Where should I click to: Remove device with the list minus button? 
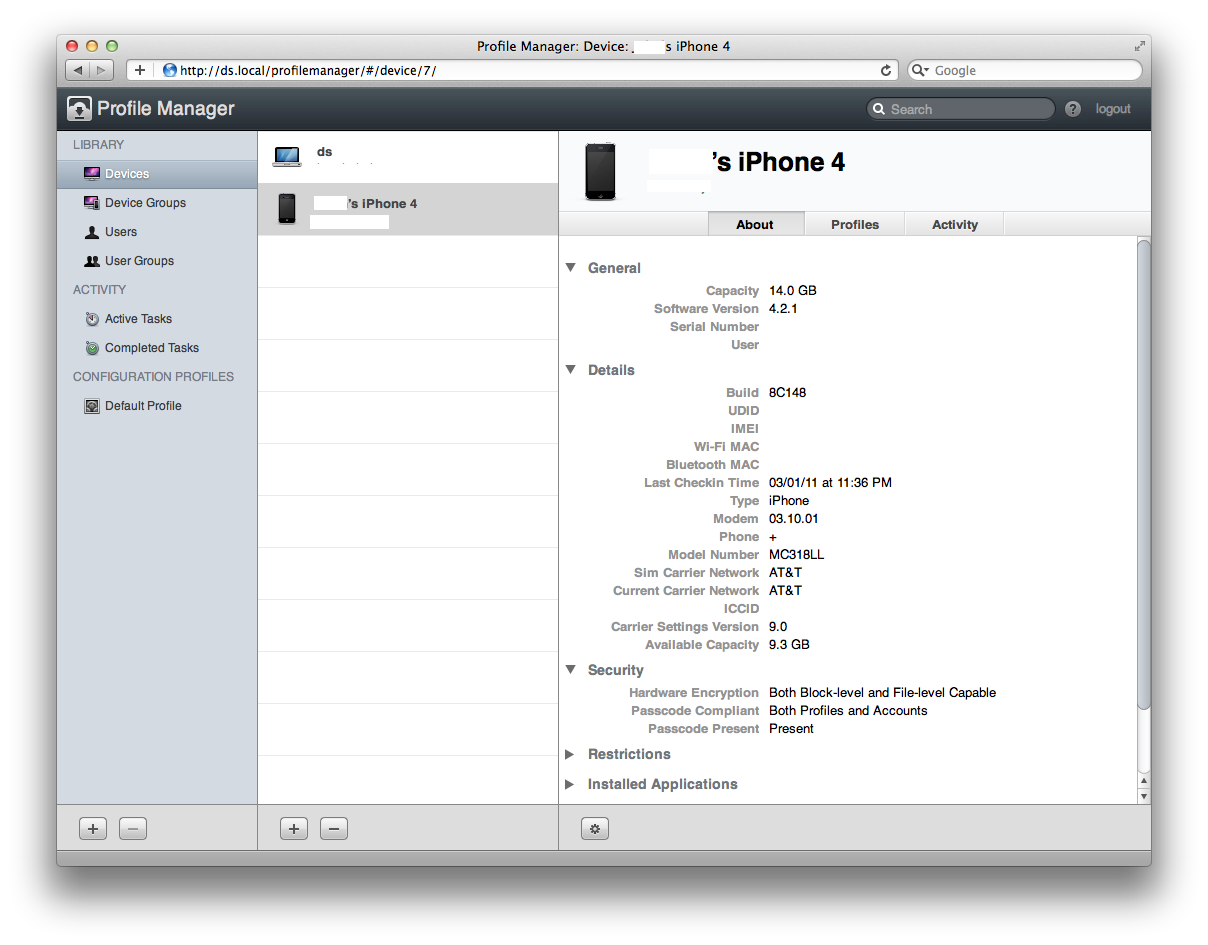pyautogui.click(x=334, y=829)
